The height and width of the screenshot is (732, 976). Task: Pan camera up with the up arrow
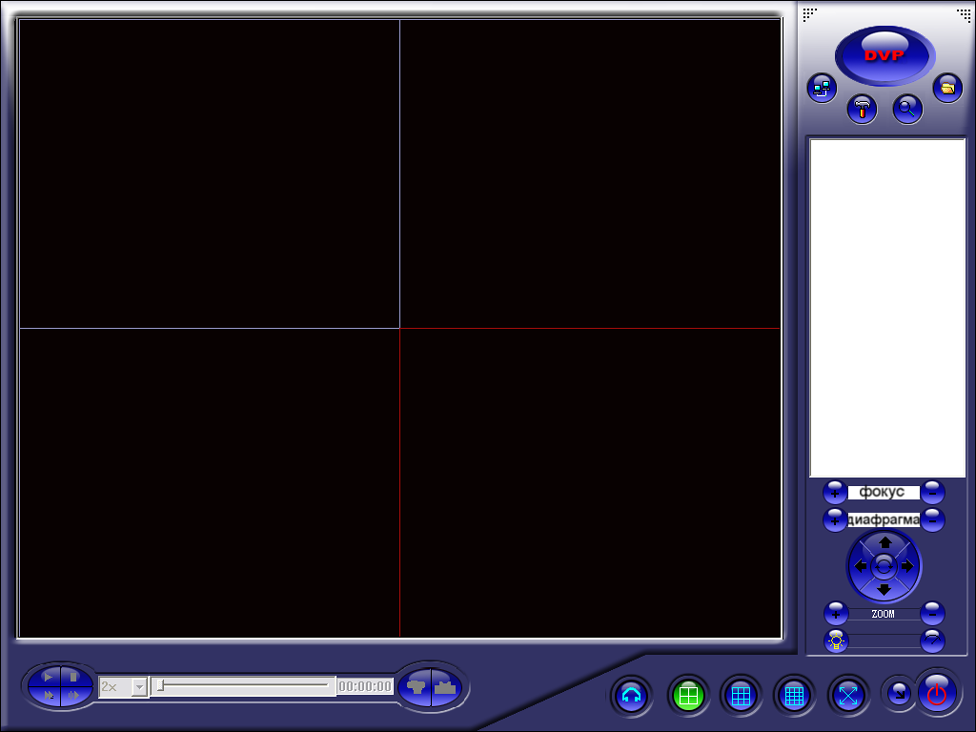pyautogui.click(x=884, y=543)
